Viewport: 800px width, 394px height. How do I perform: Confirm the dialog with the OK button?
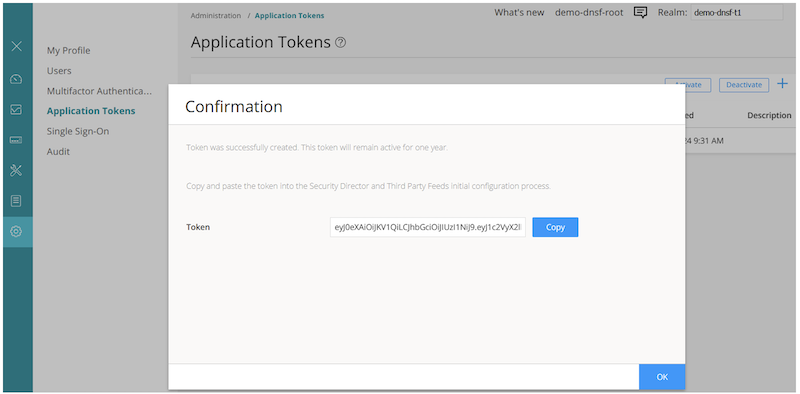[662, 377]
